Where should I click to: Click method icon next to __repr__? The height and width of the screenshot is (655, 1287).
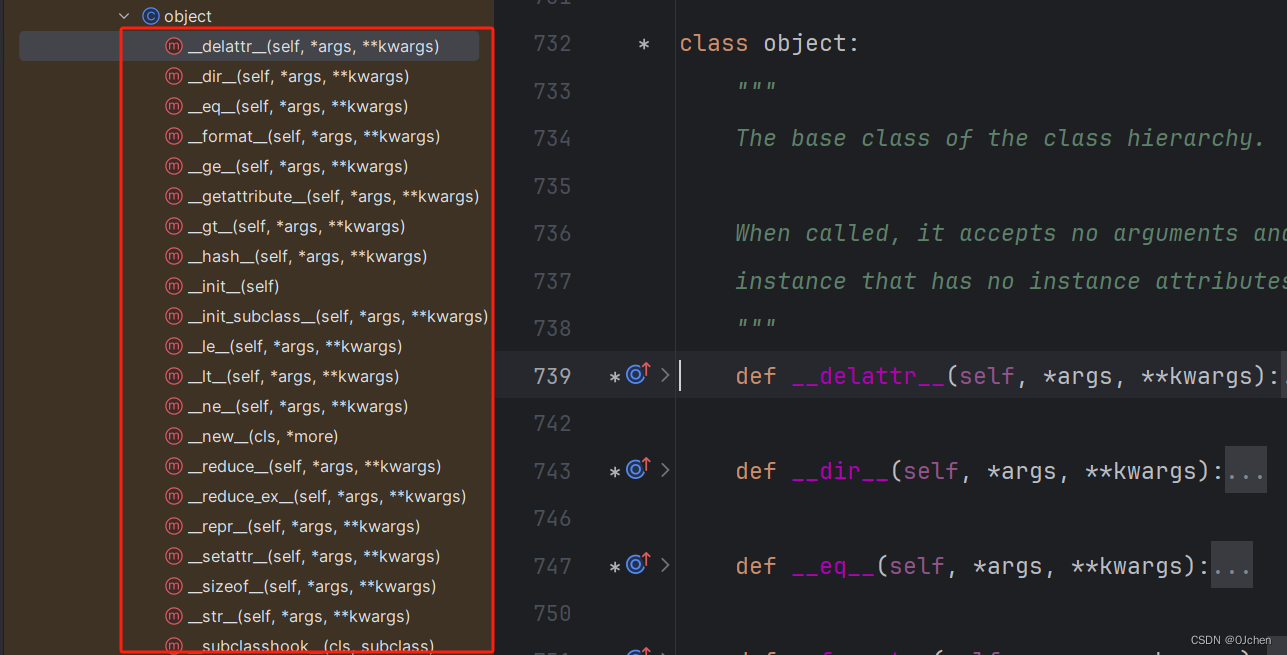click(173, 526)
